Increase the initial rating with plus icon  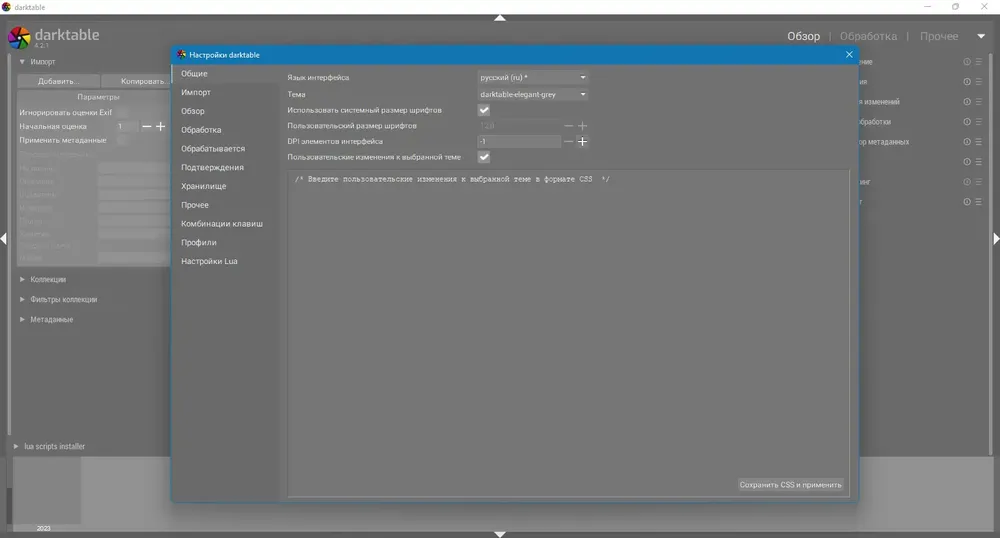click(161, 126)
